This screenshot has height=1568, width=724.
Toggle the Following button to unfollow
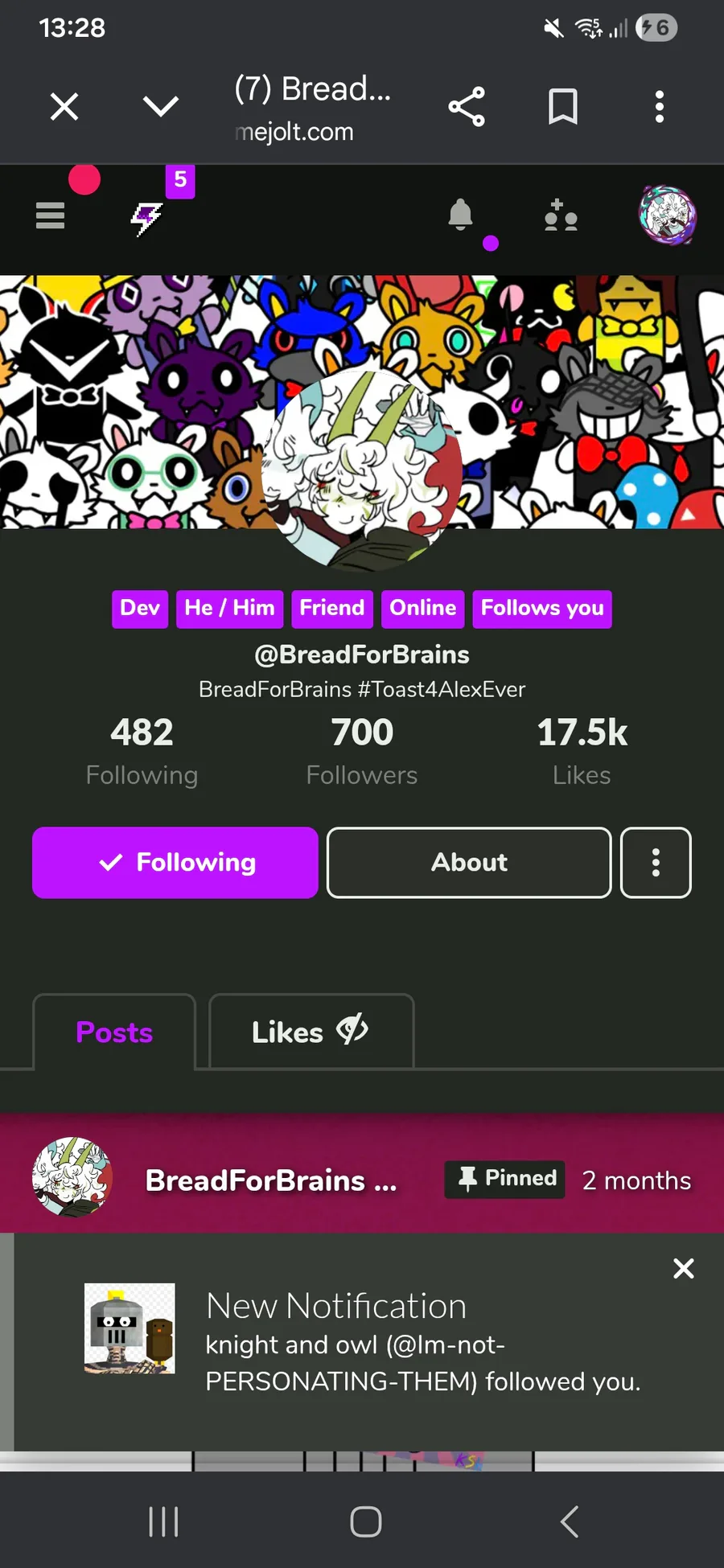[x=175, y=863]
